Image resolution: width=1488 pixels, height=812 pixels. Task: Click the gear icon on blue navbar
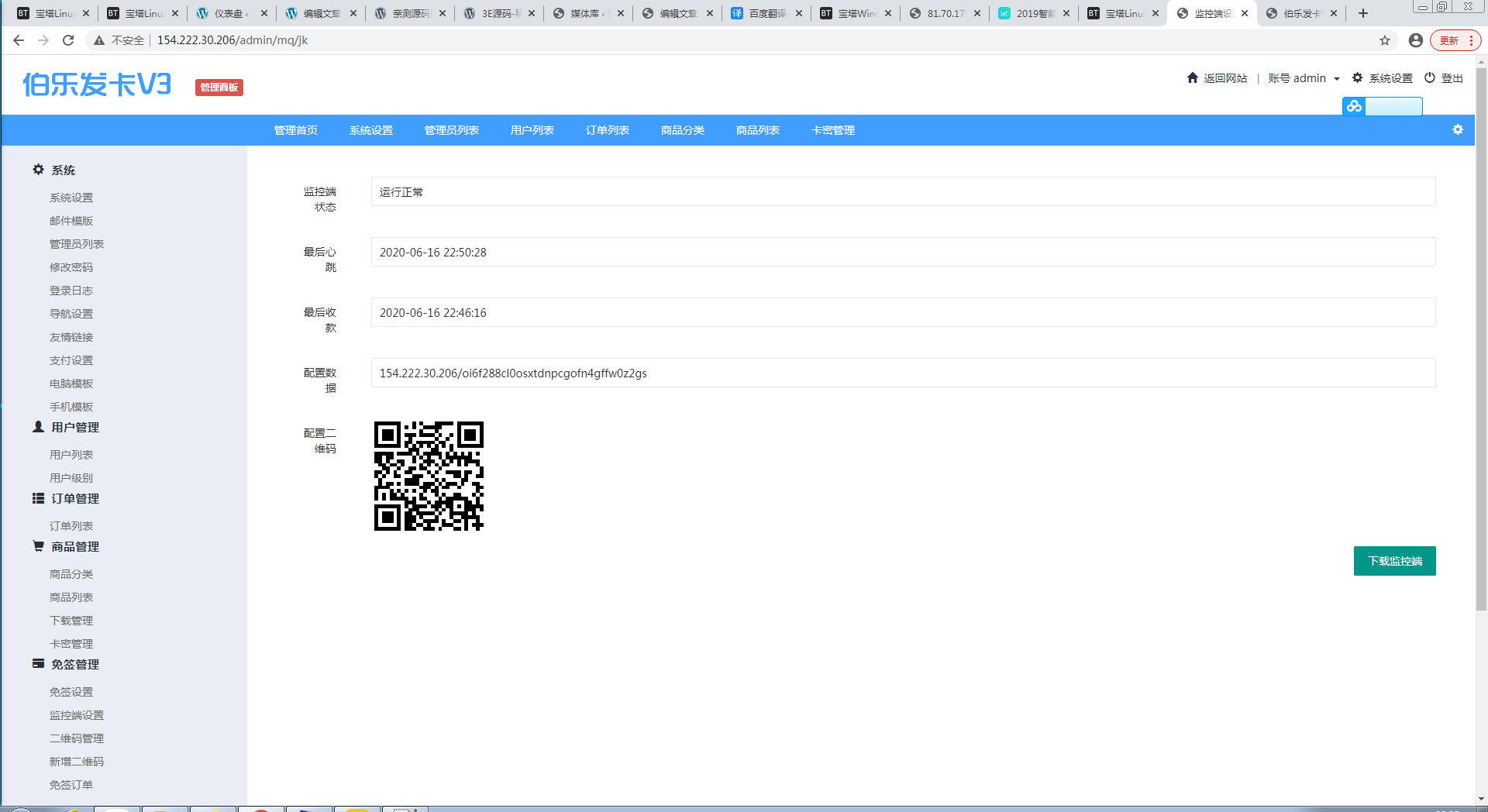(1458, 129)
